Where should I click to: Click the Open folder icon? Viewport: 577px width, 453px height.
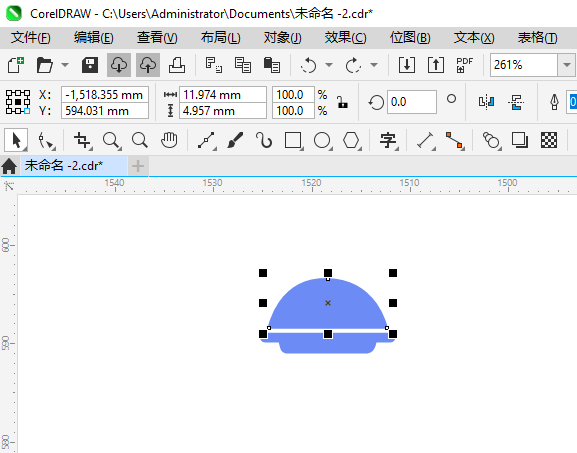pyautogui.click(x=45, y=65)
